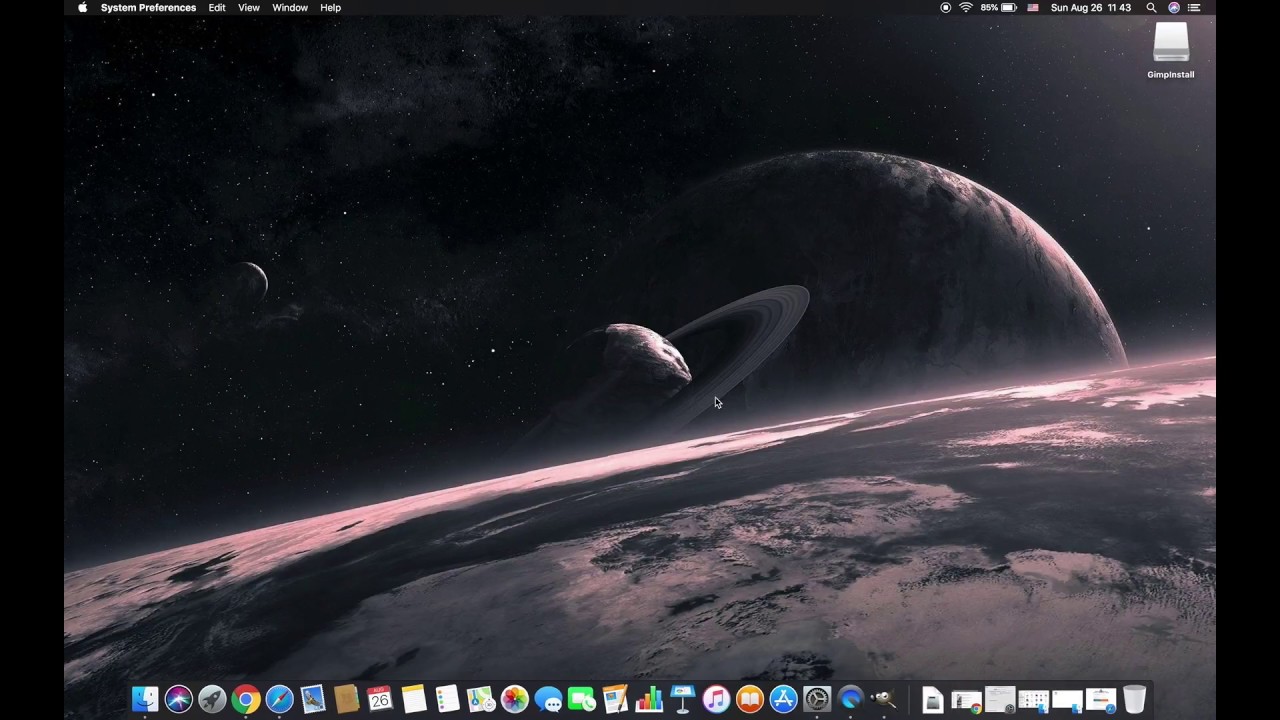
Task: Open the System Preferences application menu
Action: pyautogui.click(x=148, y=7)
